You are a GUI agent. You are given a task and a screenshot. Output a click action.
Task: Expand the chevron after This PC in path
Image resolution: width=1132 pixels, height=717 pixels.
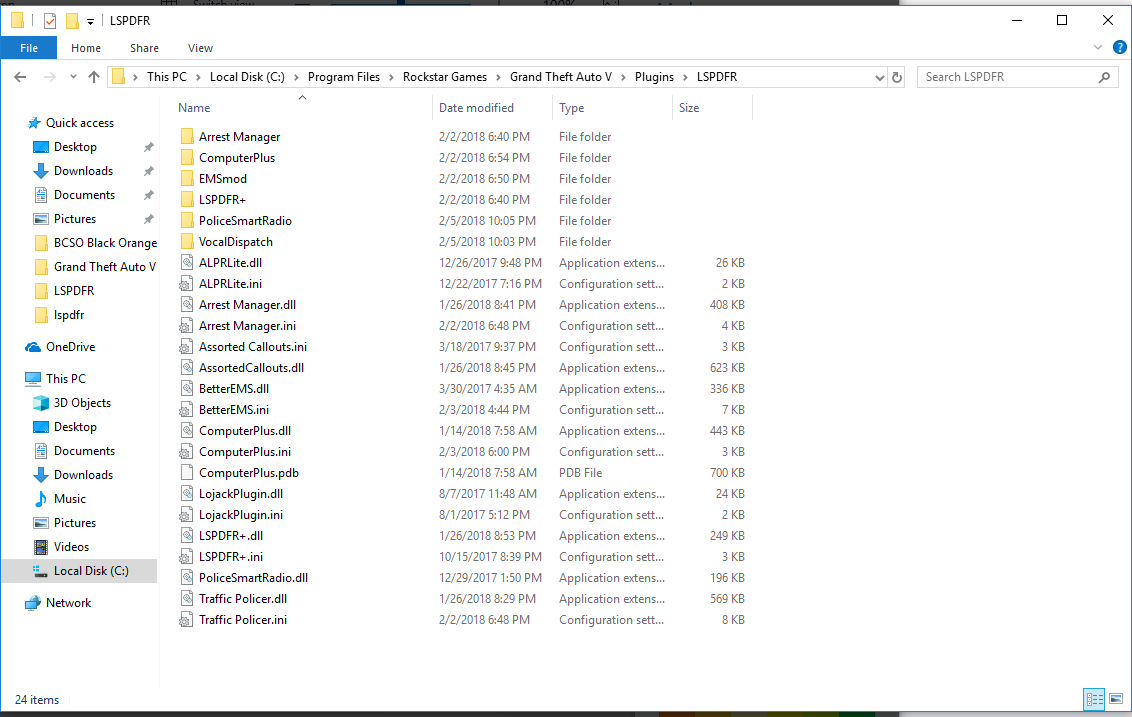tap(198, 77)
